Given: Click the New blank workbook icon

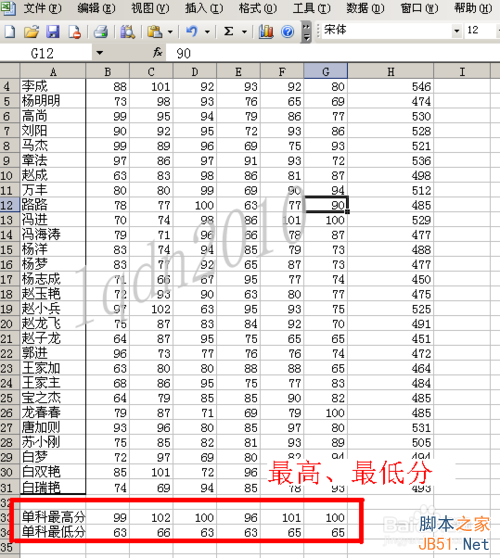Looking at the screenshot, I should point(10,32).
